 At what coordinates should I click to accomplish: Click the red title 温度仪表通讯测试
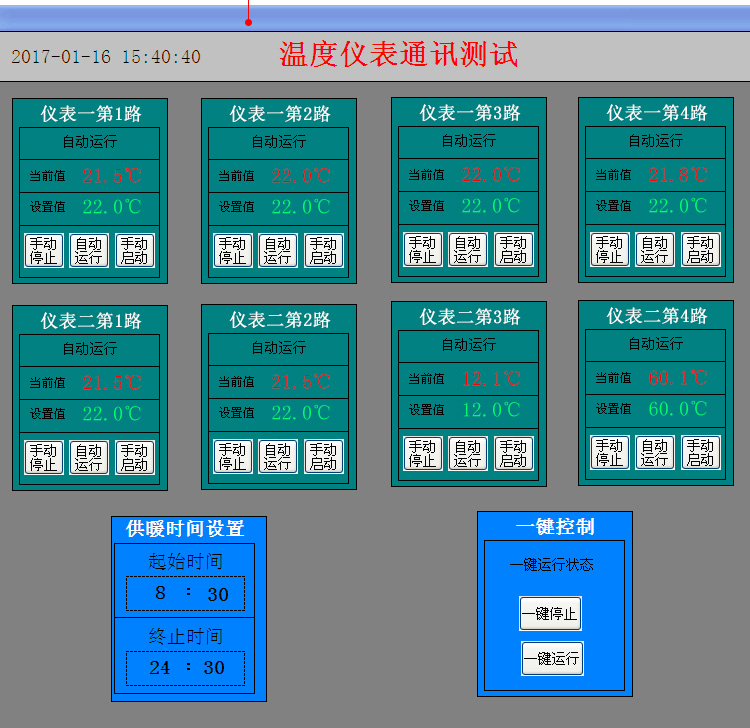[398, 54]
